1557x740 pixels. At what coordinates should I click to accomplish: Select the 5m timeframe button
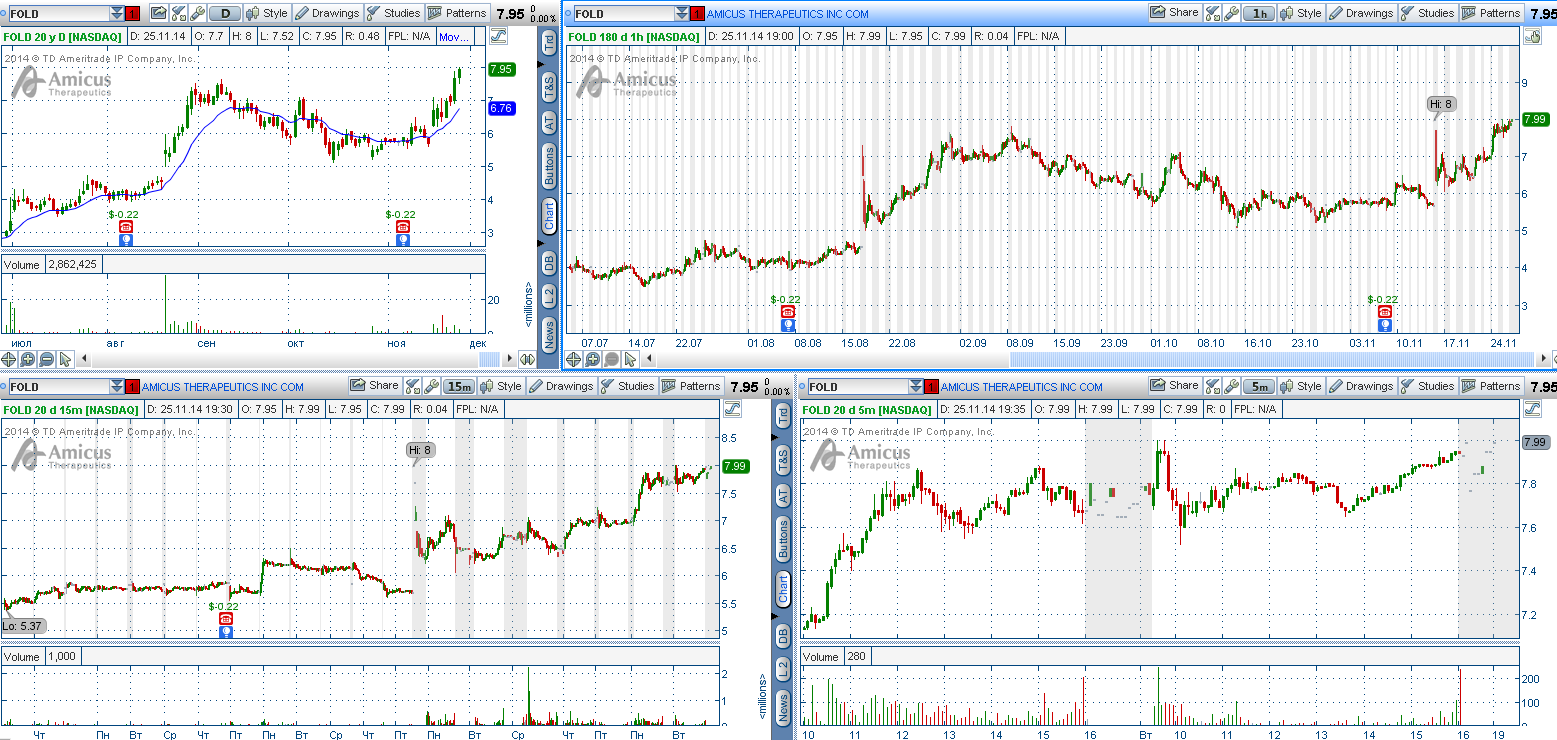coord(1260,386)
